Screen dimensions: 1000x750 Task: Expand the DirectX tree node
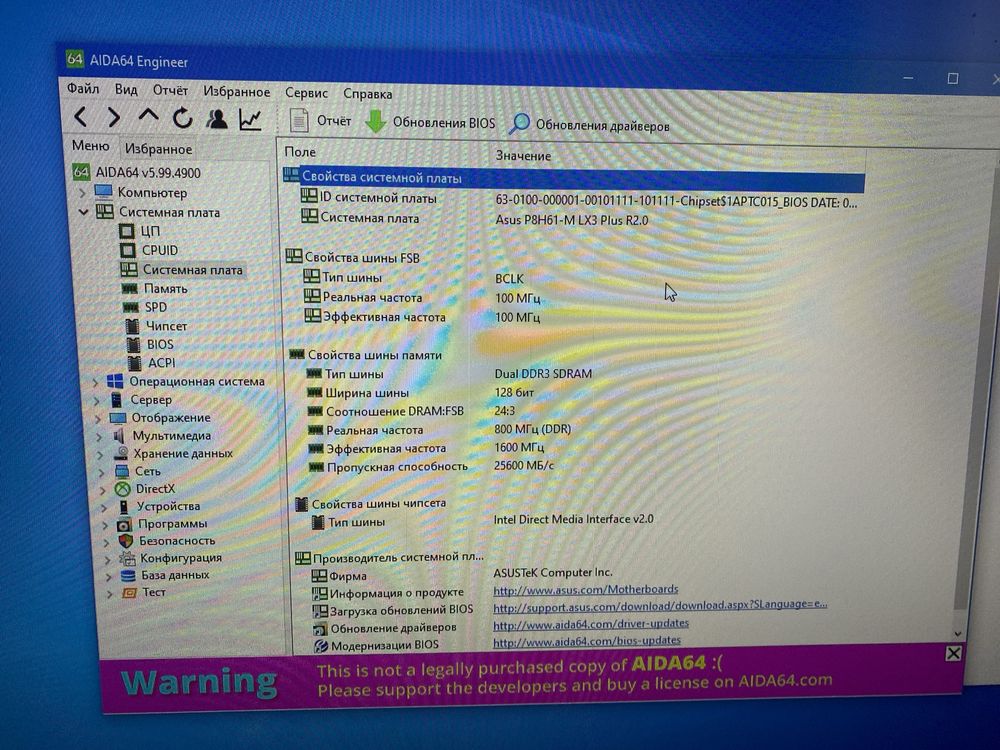pyautogui.click(x=103, y=490)
